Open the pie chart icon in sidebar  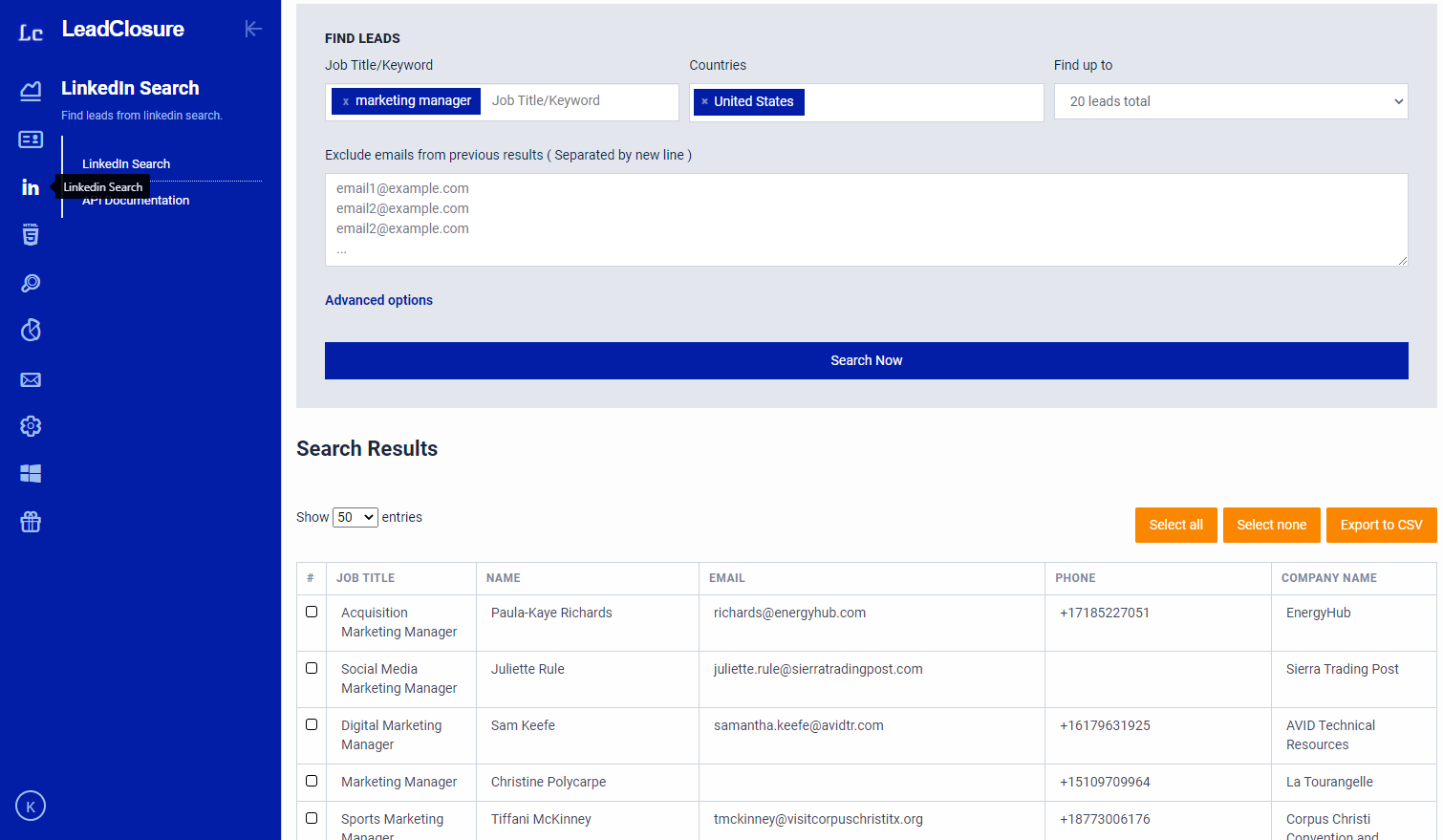[x=31, y=330]
